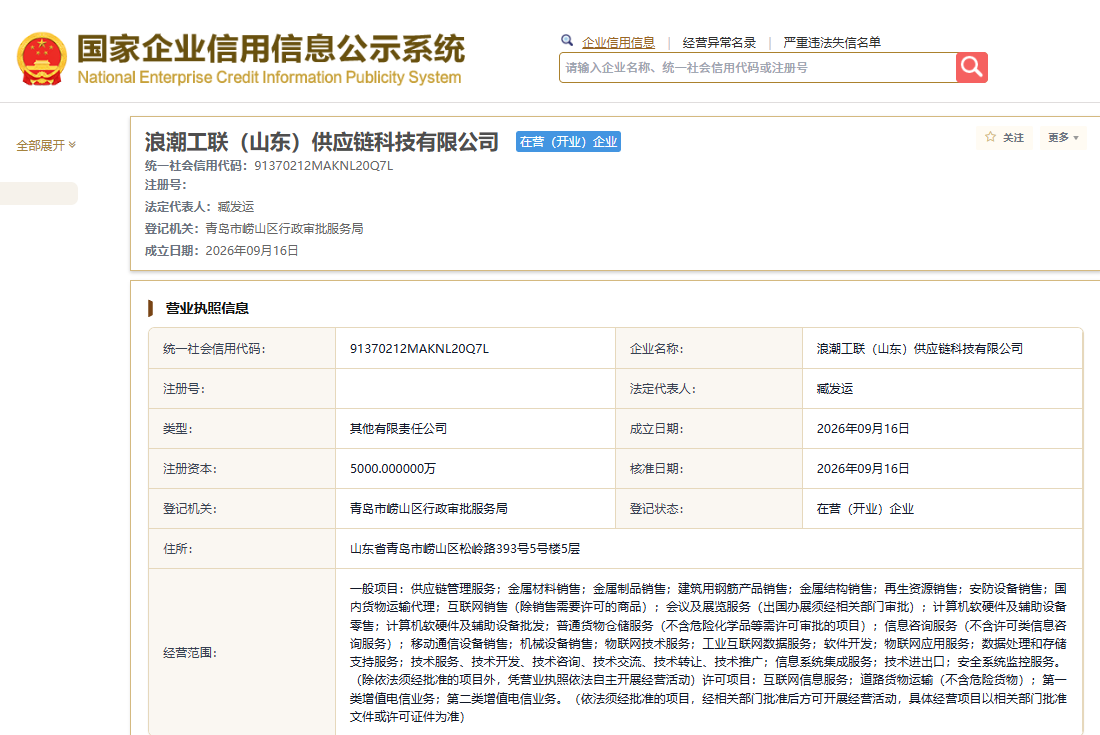The width and height of the screenshot is (1100, 735).
Task: Click type value 其他有限责任公司
Action: pyautogui.click(x=398, y=429)
